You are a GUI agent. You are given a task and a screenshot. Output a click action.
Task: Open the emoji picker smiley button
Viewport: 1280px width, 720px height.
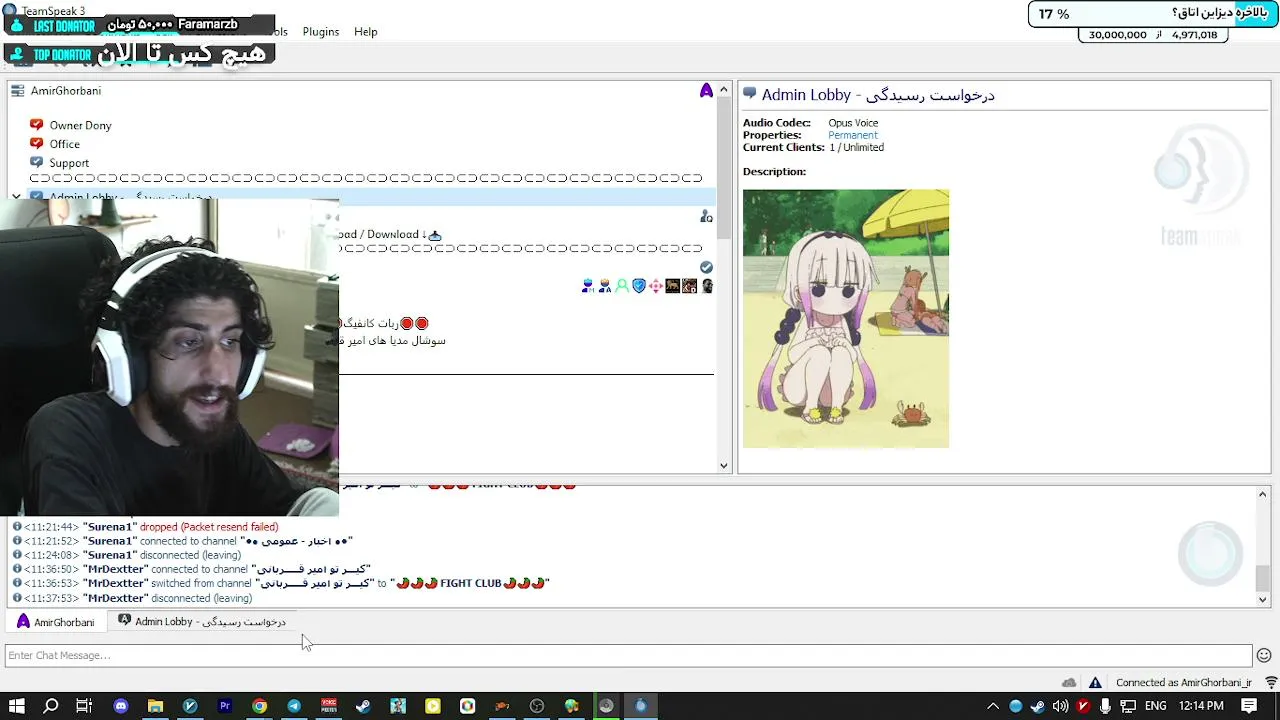click(x=1264, y=656)
